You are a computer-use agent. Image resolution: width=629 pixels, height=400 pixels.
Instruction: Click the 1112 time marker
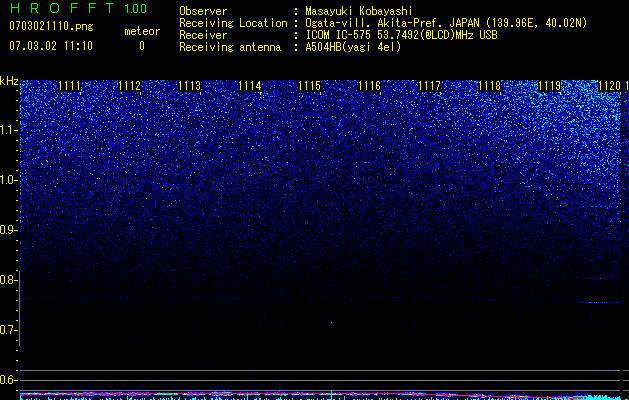tap(130, 86)
